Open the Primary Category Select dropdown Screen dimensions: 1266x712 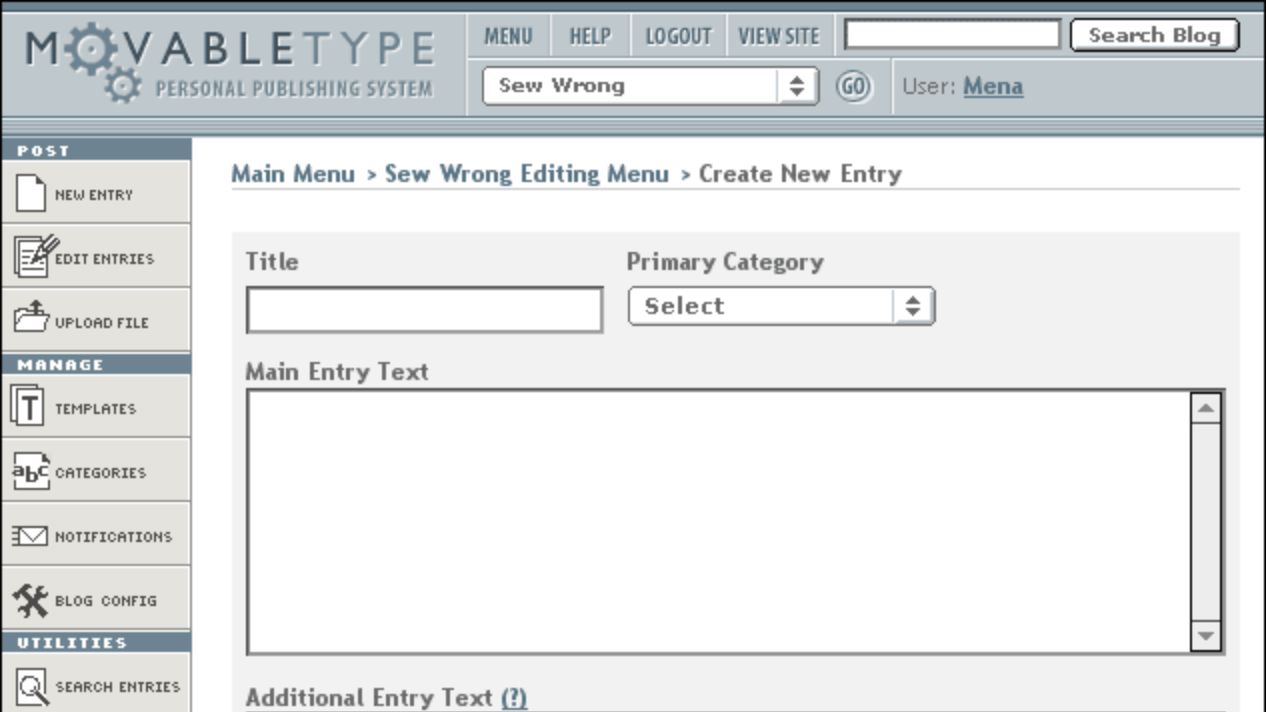[x=781, y=306]
